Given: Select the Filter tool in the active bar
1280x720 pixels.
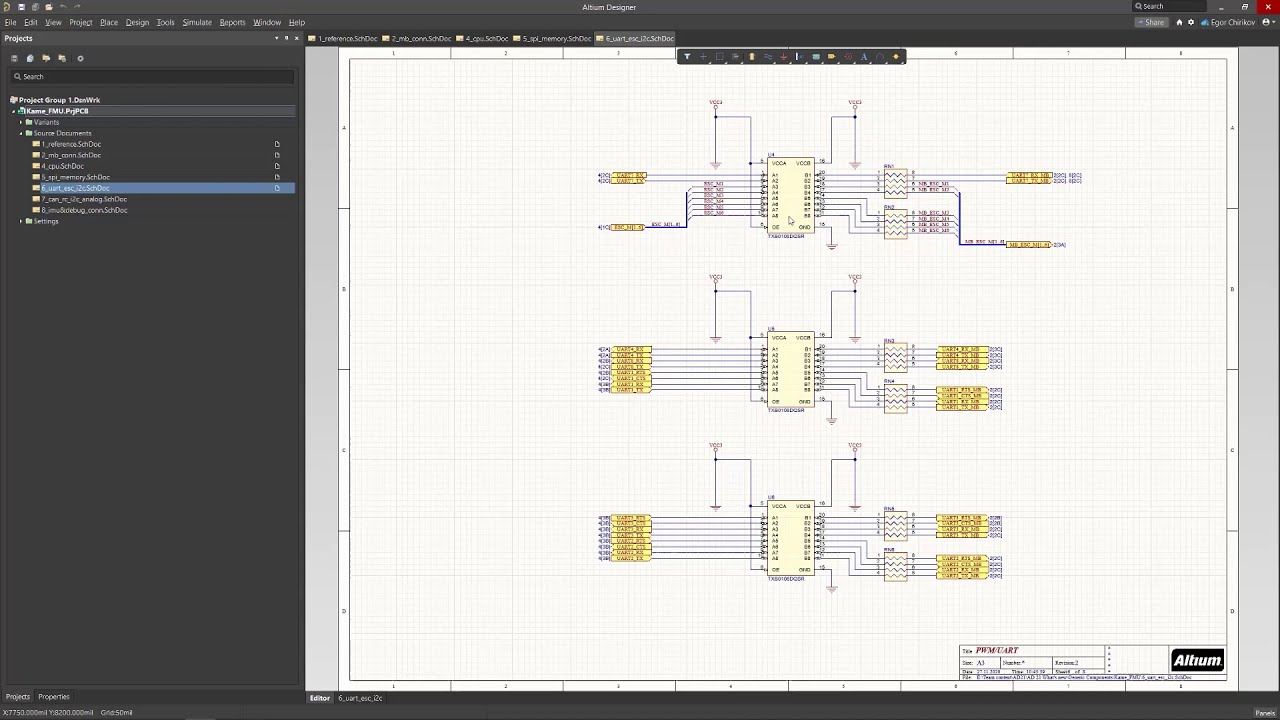Looking at the screenshot, I should pyautogui.click(x=687, y=56).
